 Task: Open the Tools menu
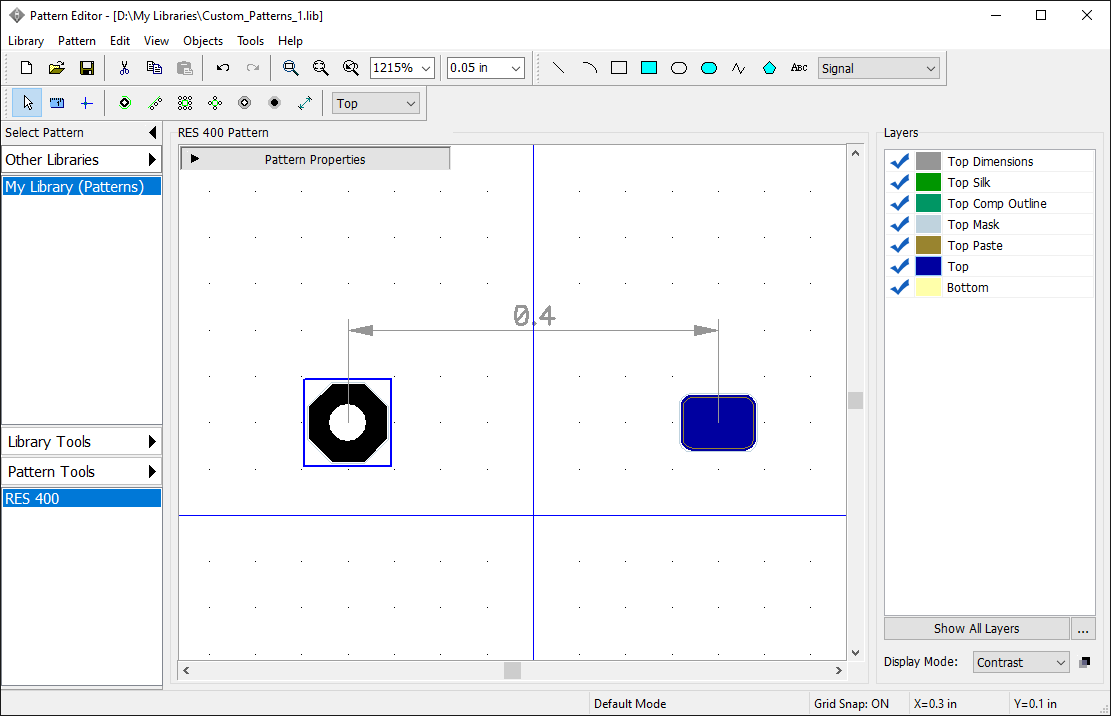click(250, 41)
